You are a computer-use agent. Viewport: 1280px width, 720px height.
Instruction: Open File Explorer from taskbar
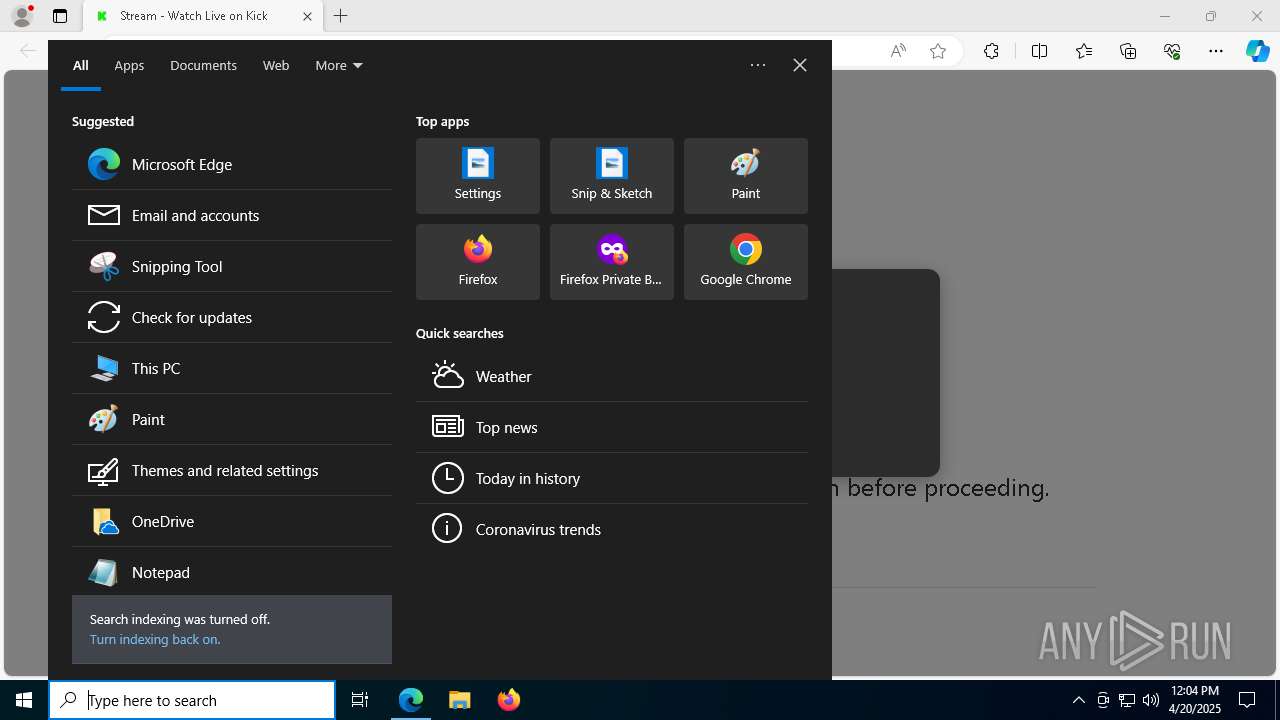pyautogui.click(x=459, y=700)
